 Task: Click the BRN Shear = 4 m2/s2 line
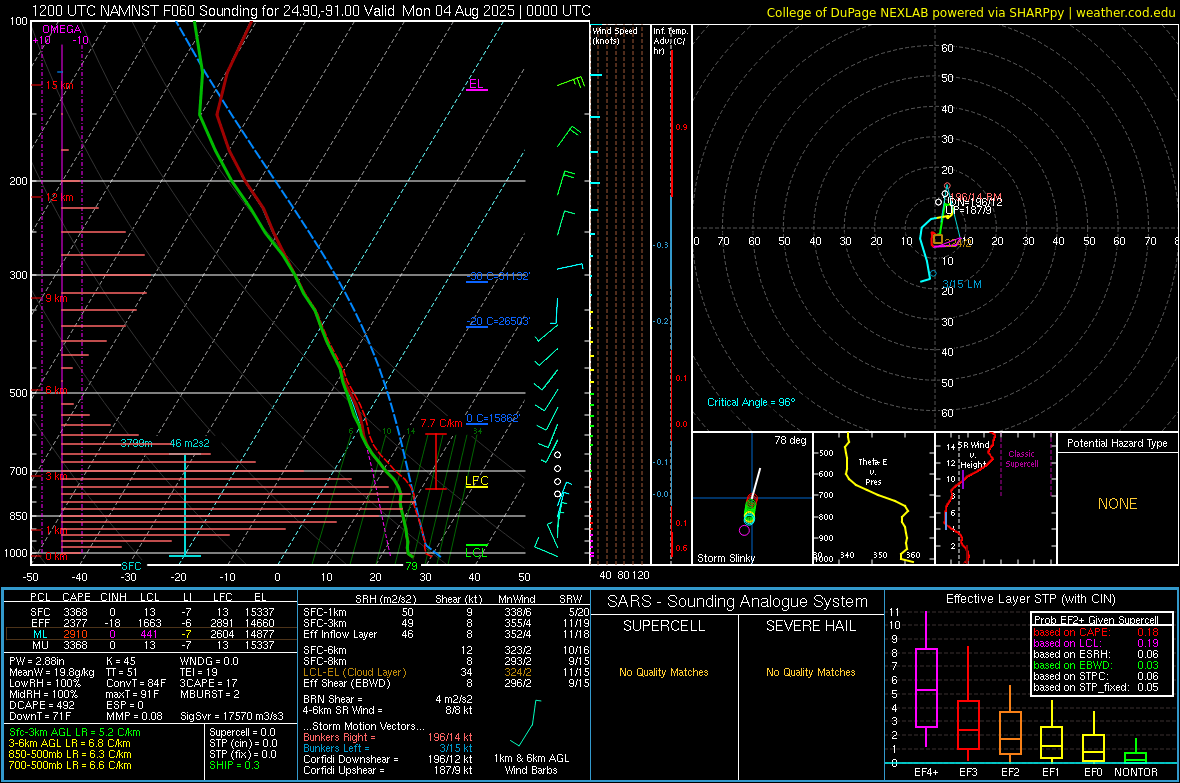[x=388, y=699]
